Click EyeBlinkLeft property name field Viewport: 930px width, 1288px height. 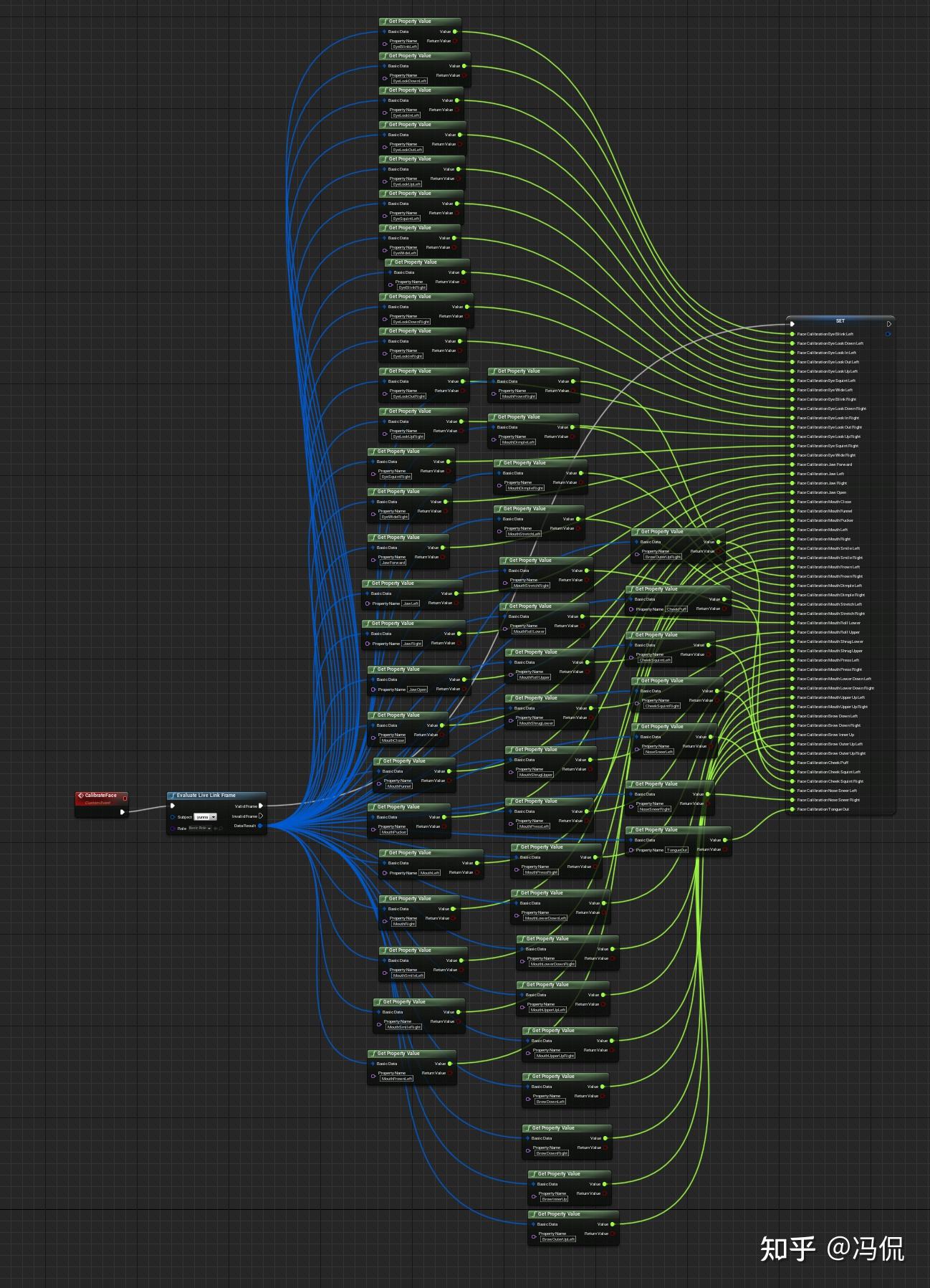tap(405, 47)
